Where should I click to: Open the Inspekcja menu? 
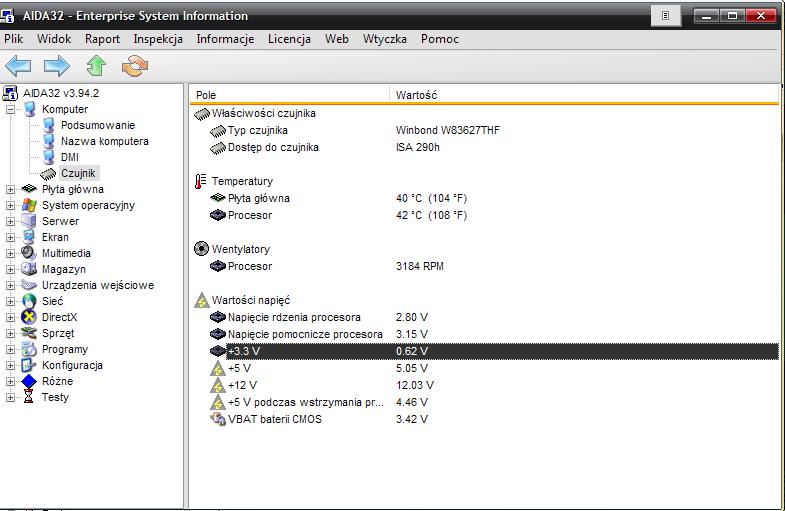pos(158,39)
